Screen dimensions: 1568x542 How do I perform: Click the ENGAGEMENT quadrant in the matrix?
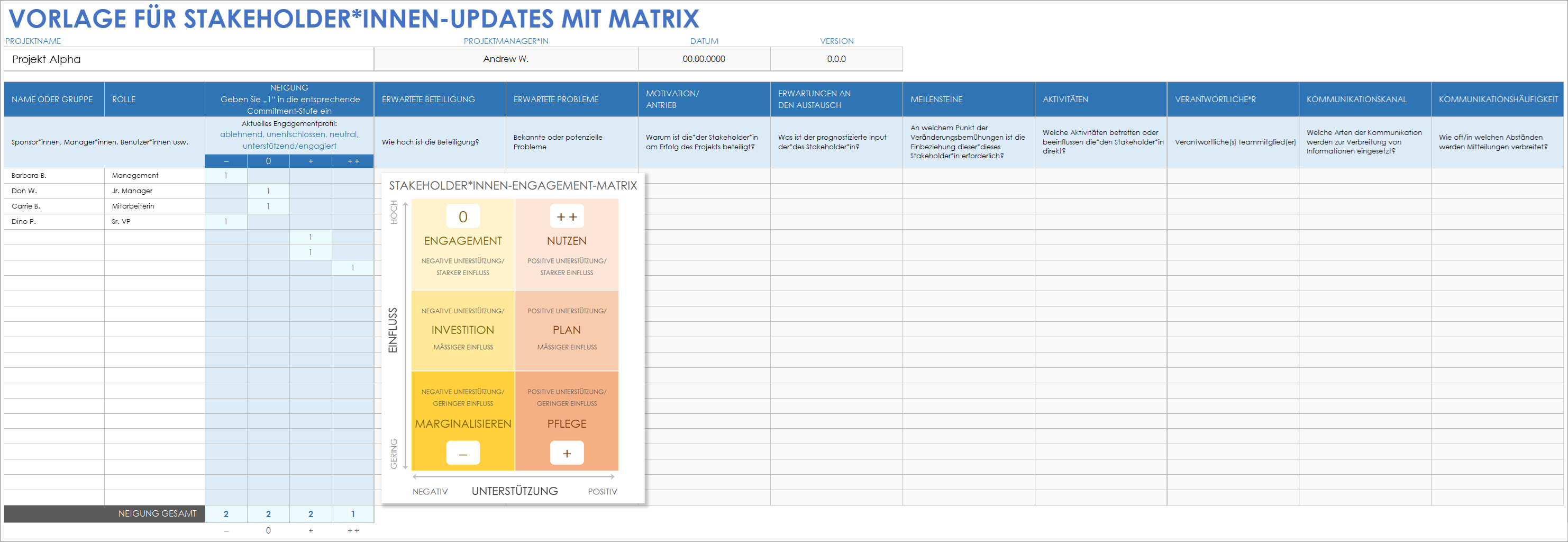[x=463, y=244]
